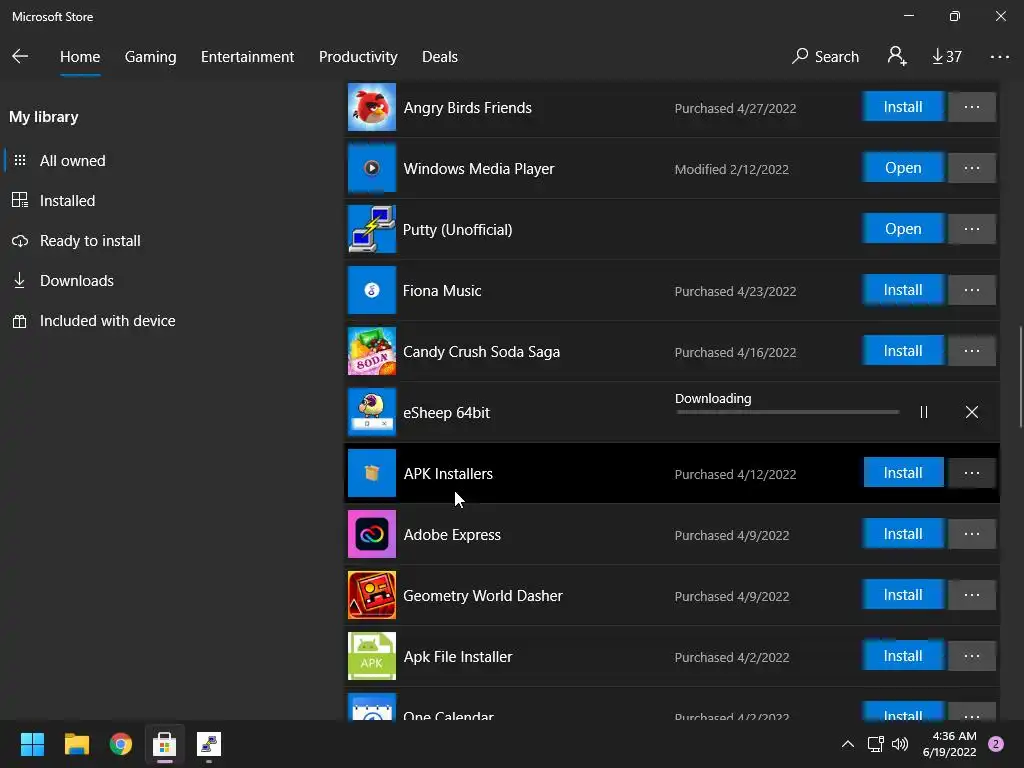Click the Candy Crush Soda Saga title
The width and height of the screenshot is (1024, 768).
(x=481, y=352)
